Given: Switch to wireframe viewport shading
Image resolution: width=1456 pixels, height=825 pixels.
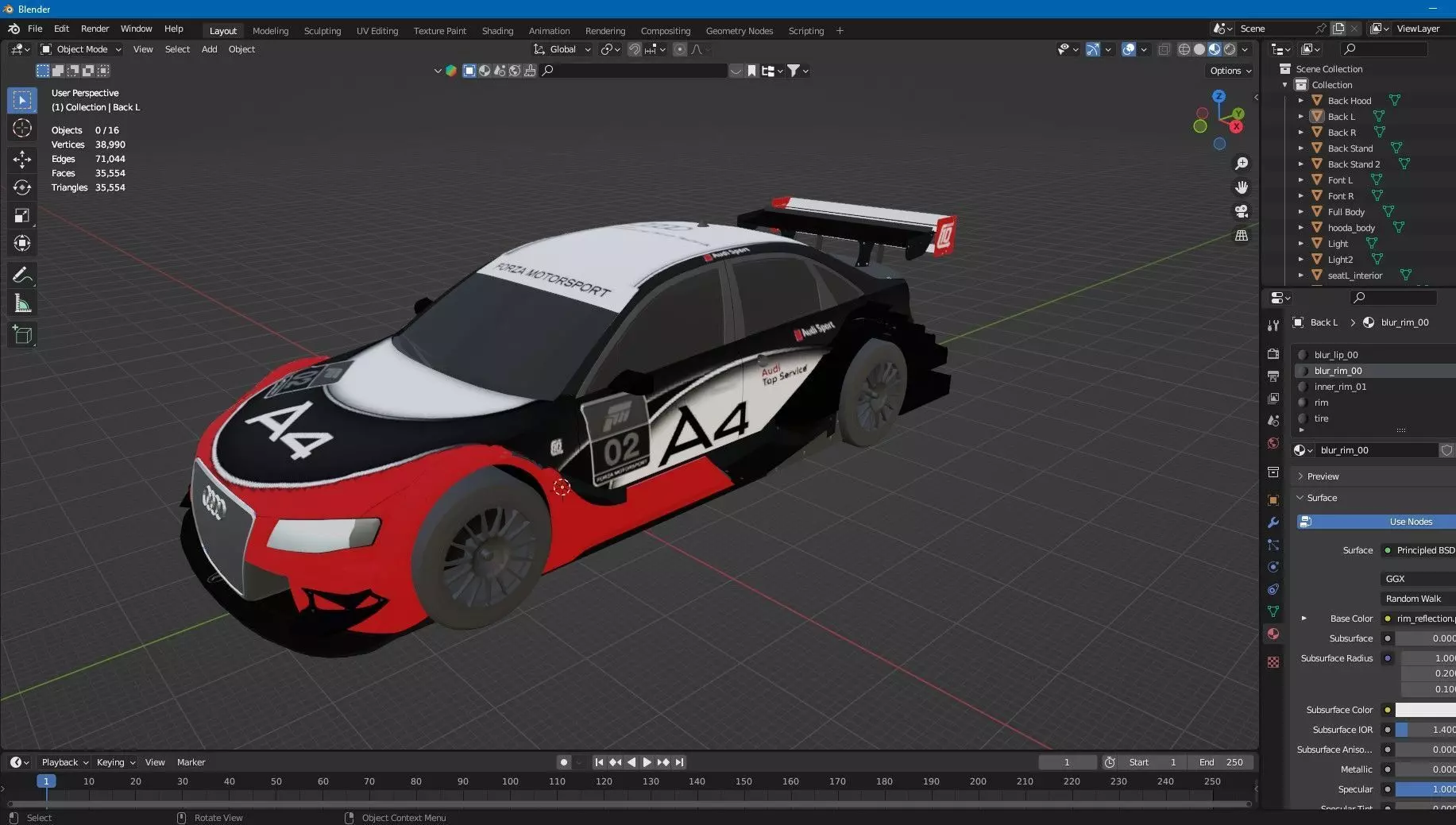Looking at the screenshot, I should pyautogui.click(x=1184, y=49).
